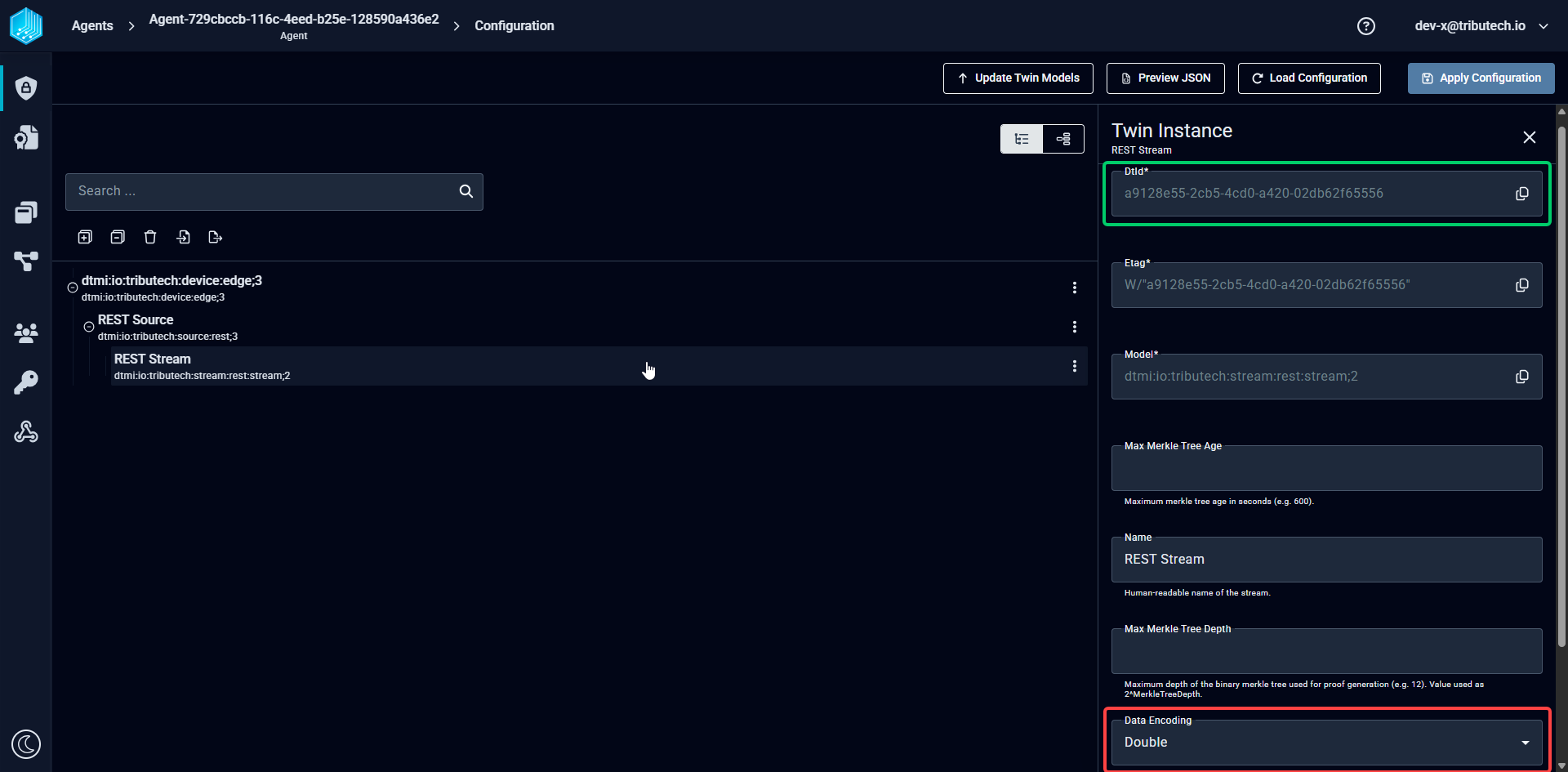Screen dimensions: 1568x772
Task: Copy the Model value
Action: click(x=1522, y=377)
